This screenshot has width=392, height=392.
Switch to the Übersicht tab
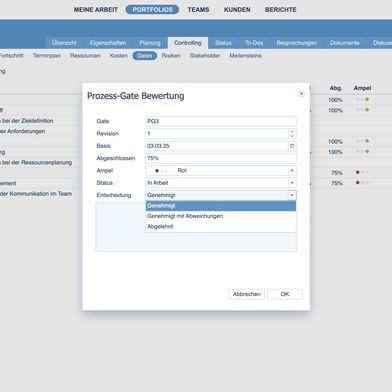coord(64,43)
